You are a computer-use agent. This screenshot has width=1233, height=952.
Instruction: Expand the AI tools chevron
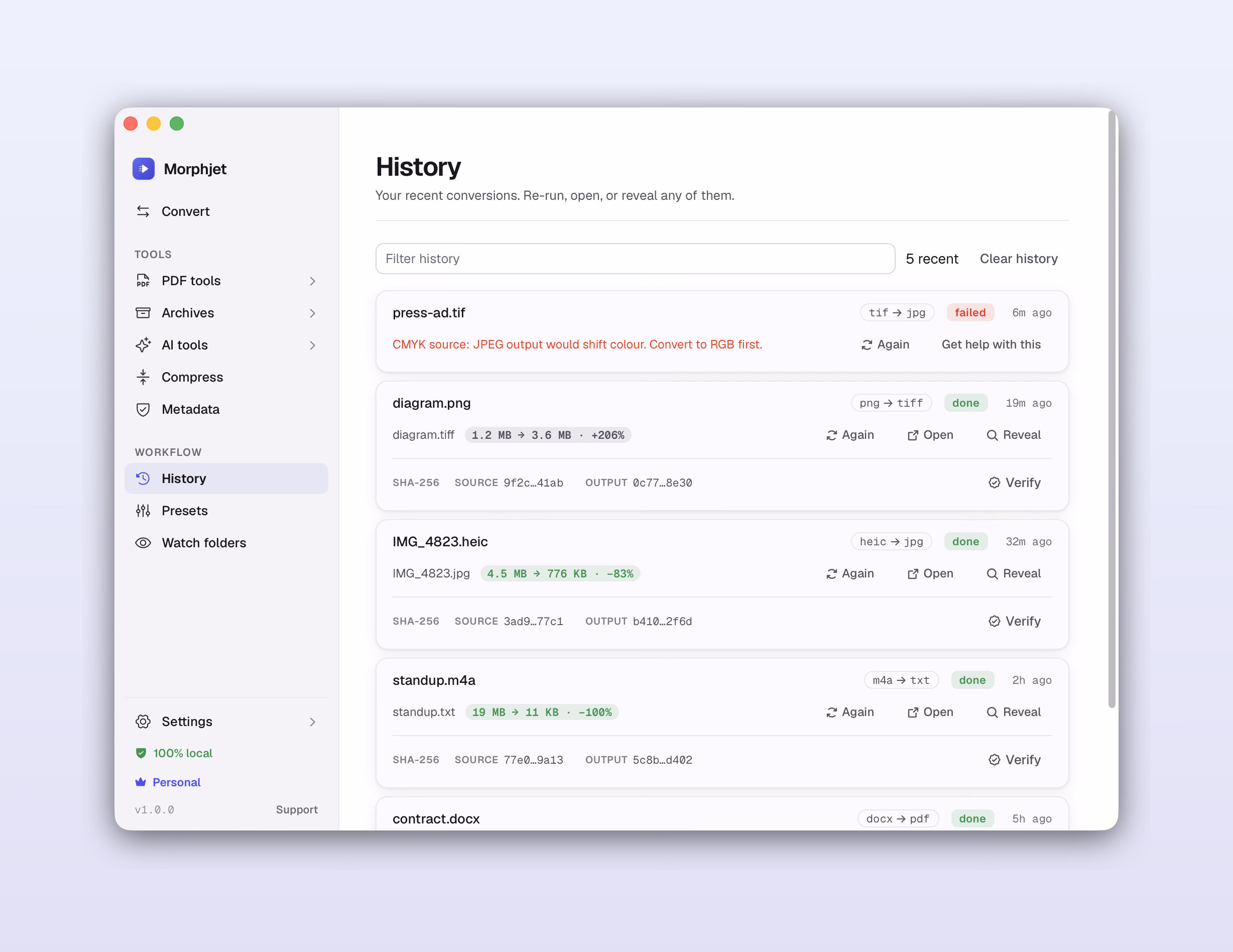(312, 345)
